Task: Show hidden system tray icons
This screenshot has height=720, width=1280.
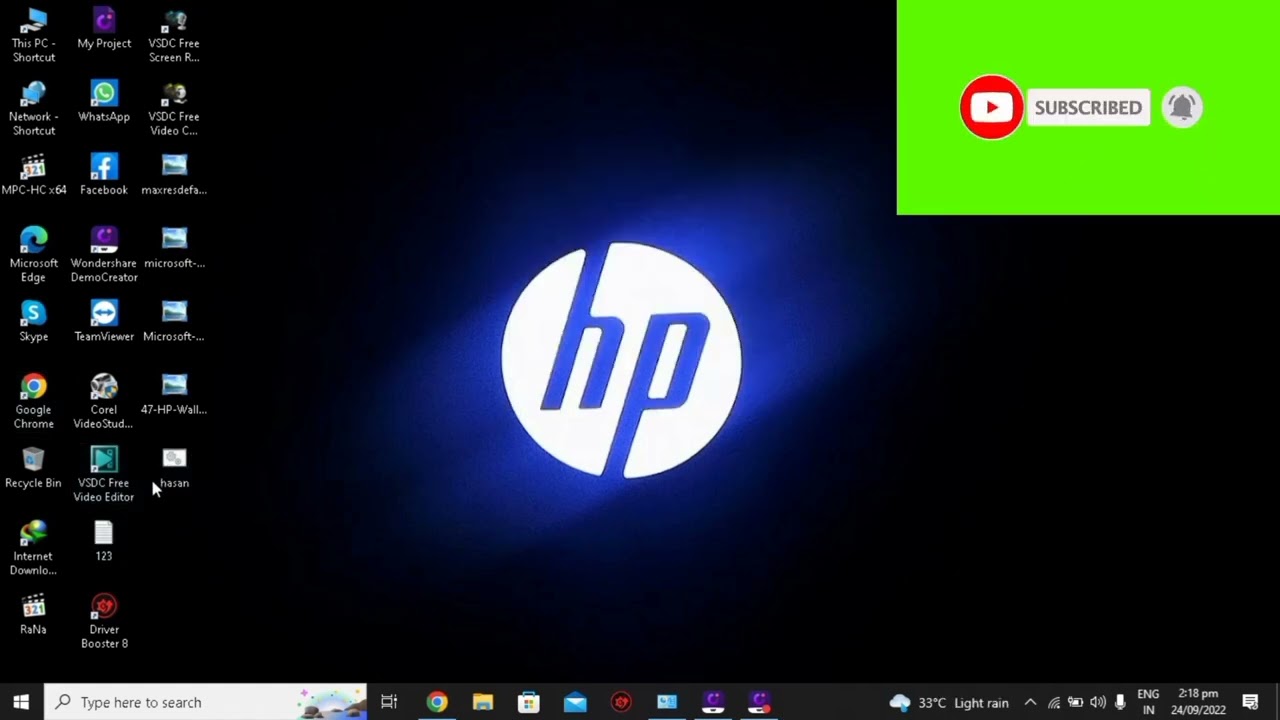Action: pyautogui.click(x=1031, y=702)
